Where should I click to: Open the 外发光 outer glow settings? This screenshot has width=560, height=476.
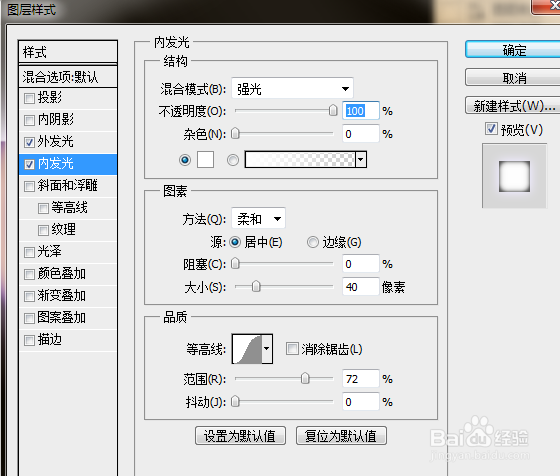(55, 142)
